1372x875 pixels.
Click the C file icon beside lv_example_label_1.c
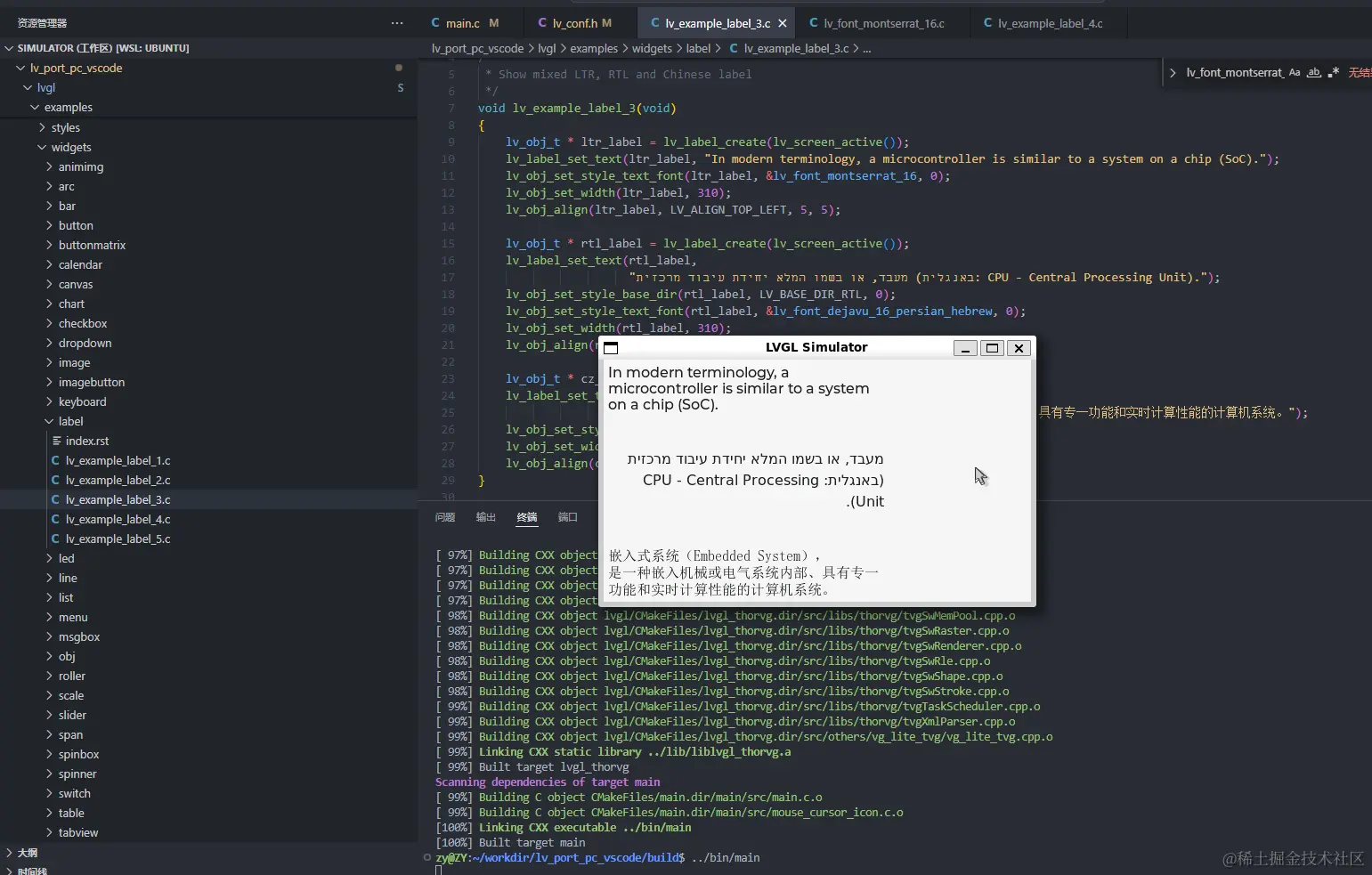[55, 460]
